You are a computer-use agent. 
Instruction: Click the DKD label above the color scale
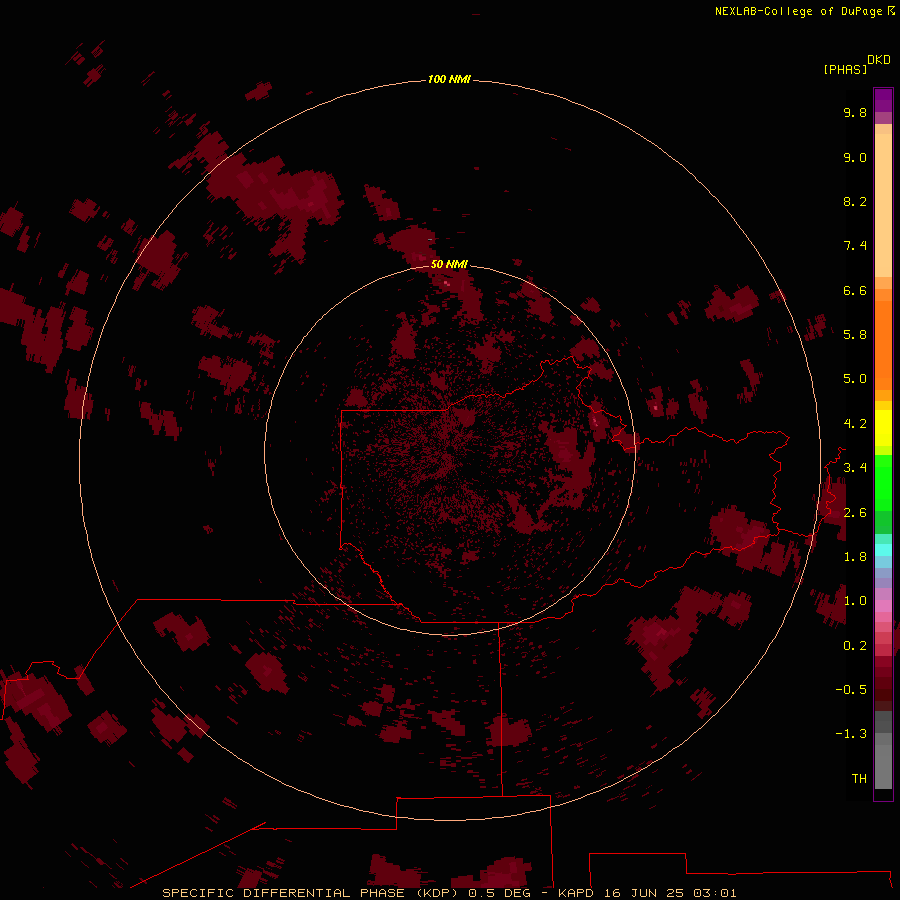879,59
